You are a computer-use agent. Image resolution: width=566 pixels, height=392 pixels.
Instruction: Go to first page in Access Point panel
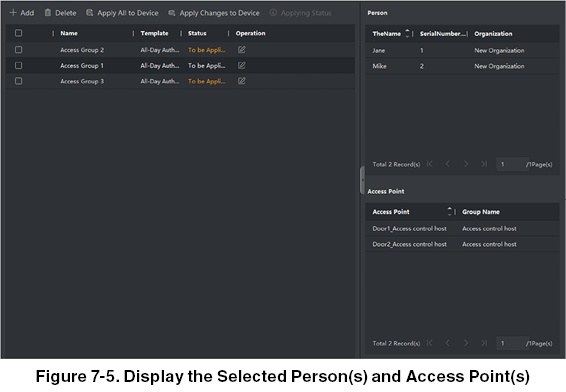pyautogui.click(x=430, y=343)
